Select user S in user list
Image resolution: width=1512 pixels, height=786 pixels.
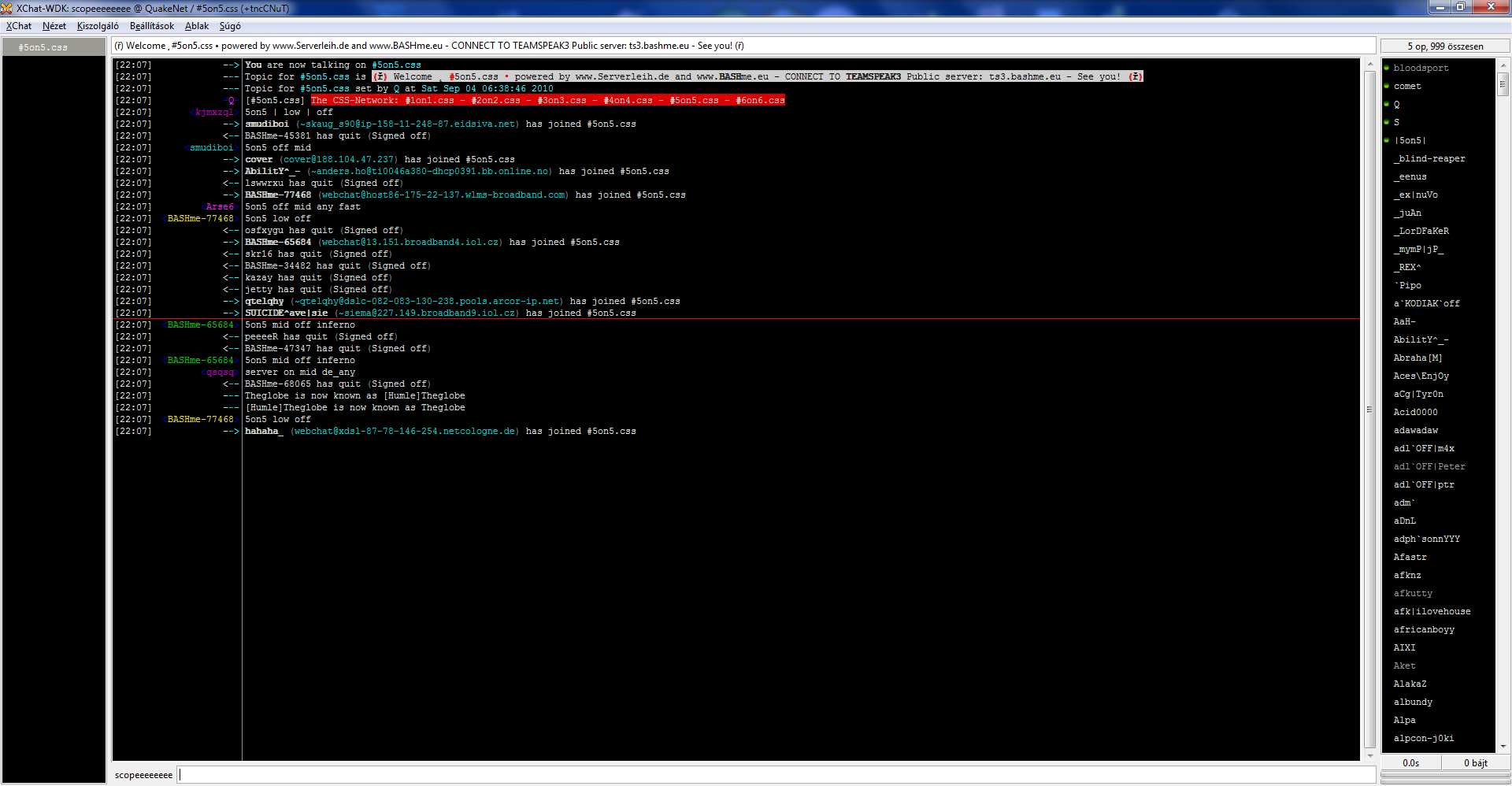(1396, 122)
